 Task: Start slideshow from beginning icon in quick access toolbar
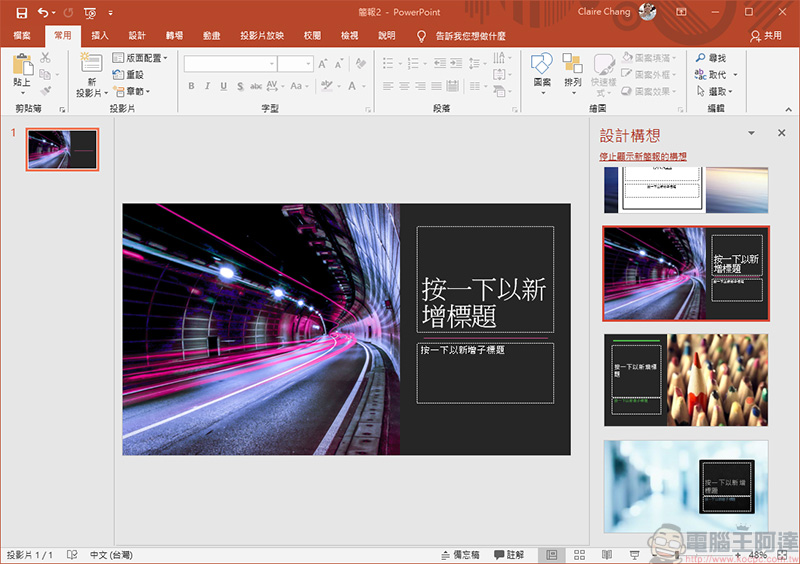coord(90,13)
